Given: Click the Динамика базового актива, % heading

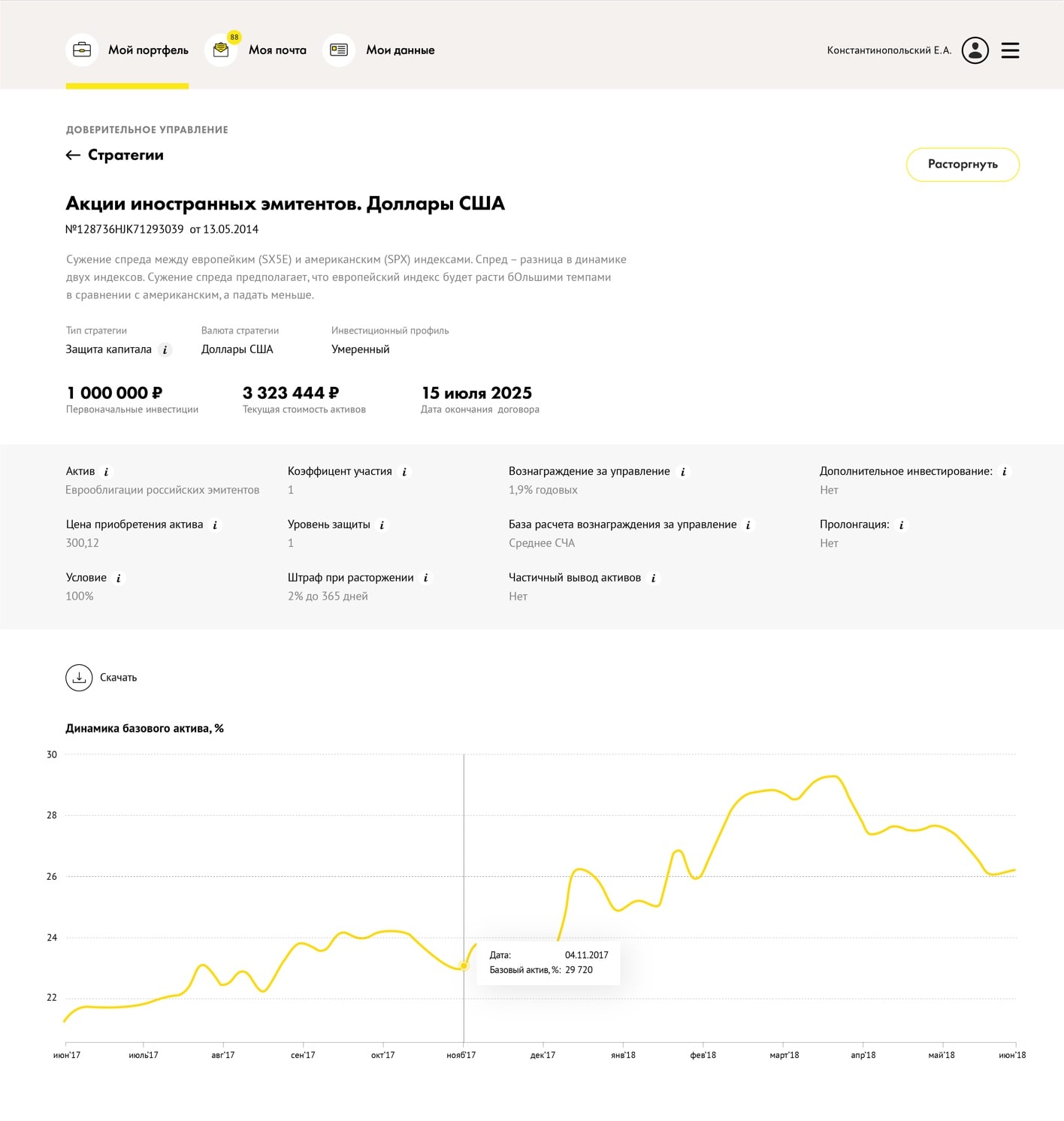Looking at the screenshot, I should point(144,729).
